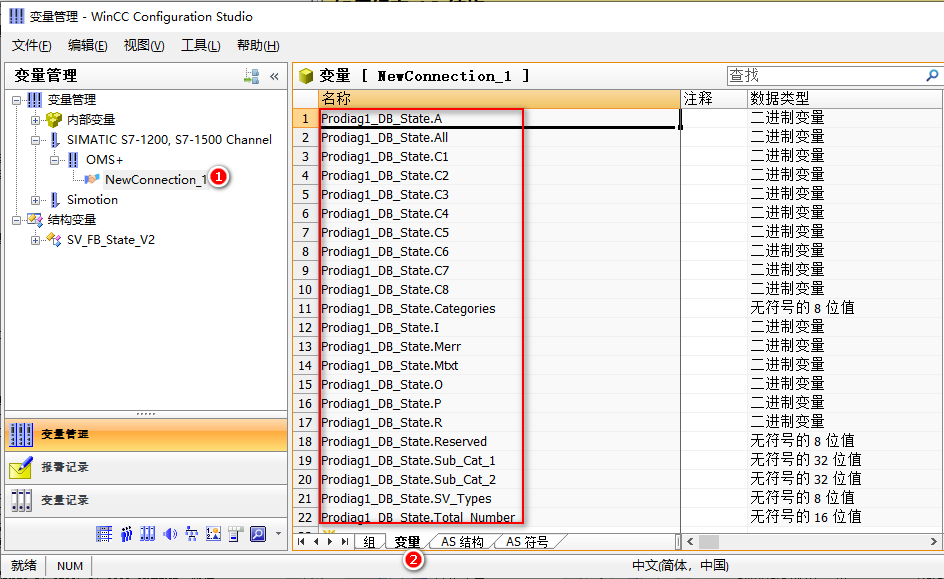Click the magnifier icon in navigation toolbar
The image size is (944, 579).
click(258, 534)
